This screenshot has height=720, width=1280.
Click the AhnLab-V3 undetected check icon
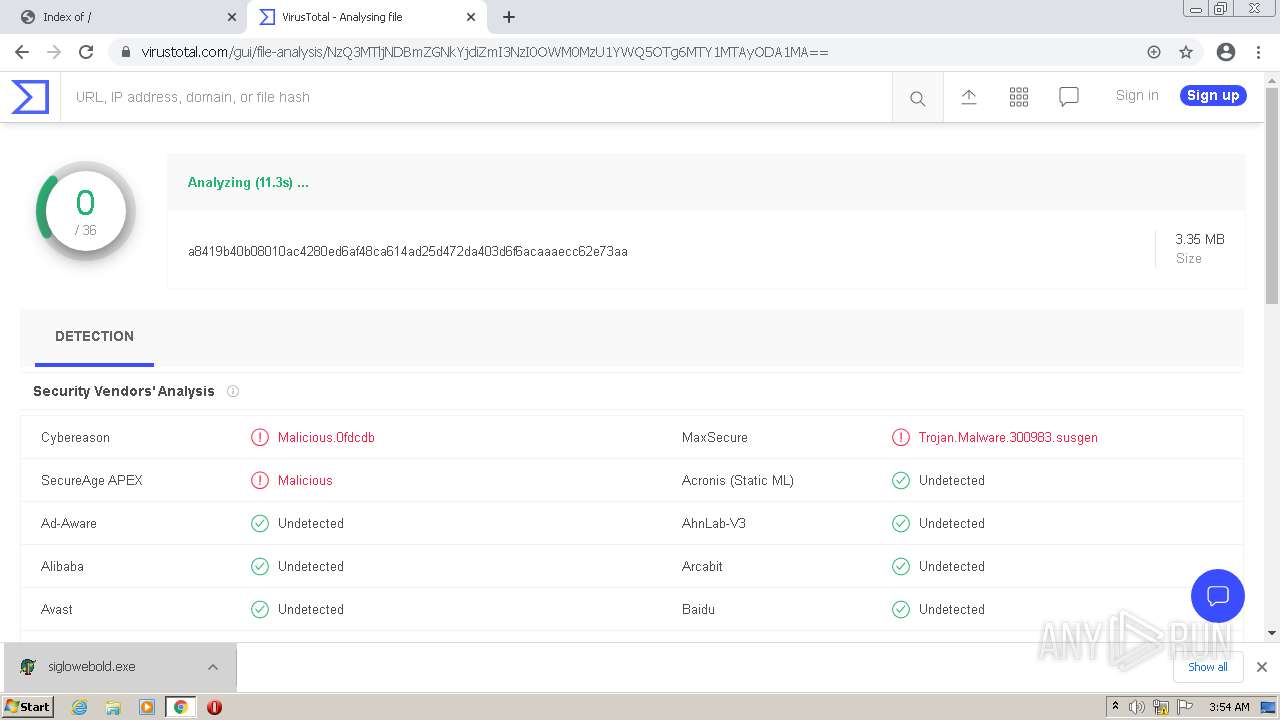click(x=901, y=523)
